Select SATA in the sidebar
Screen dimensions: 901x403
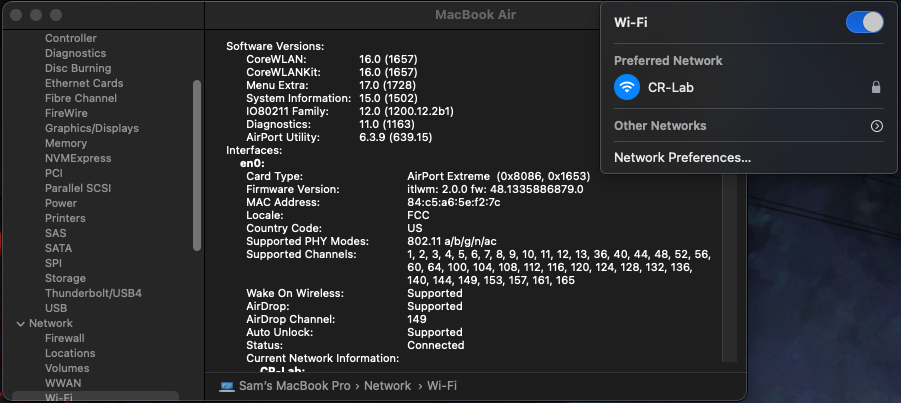coord(59,248)
